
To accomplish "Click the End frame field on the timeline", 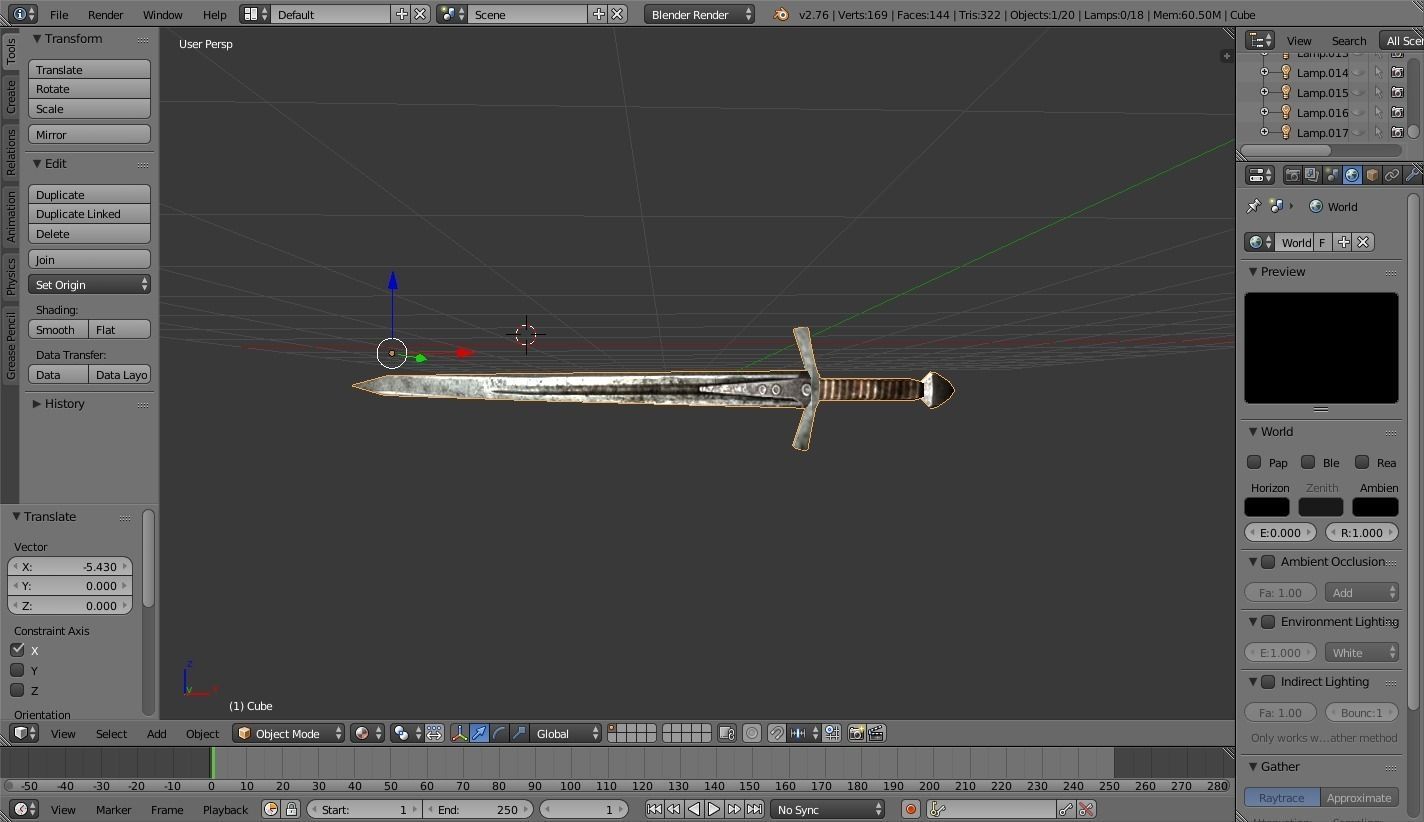I will point(479,809).
